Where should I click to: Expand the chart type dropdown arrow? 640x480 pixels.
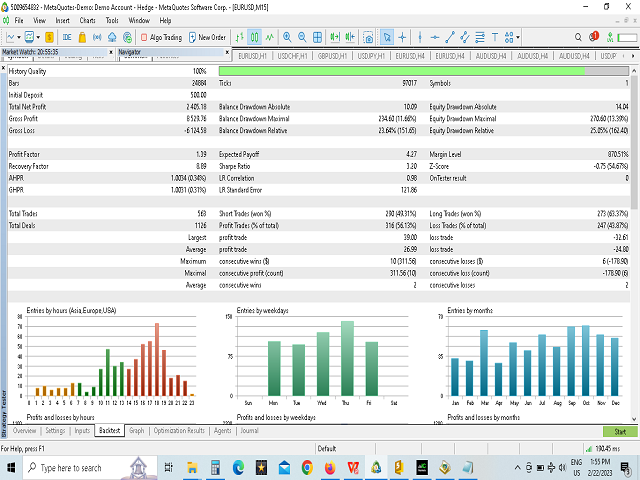pyautogui.click(x=19, y=38)
